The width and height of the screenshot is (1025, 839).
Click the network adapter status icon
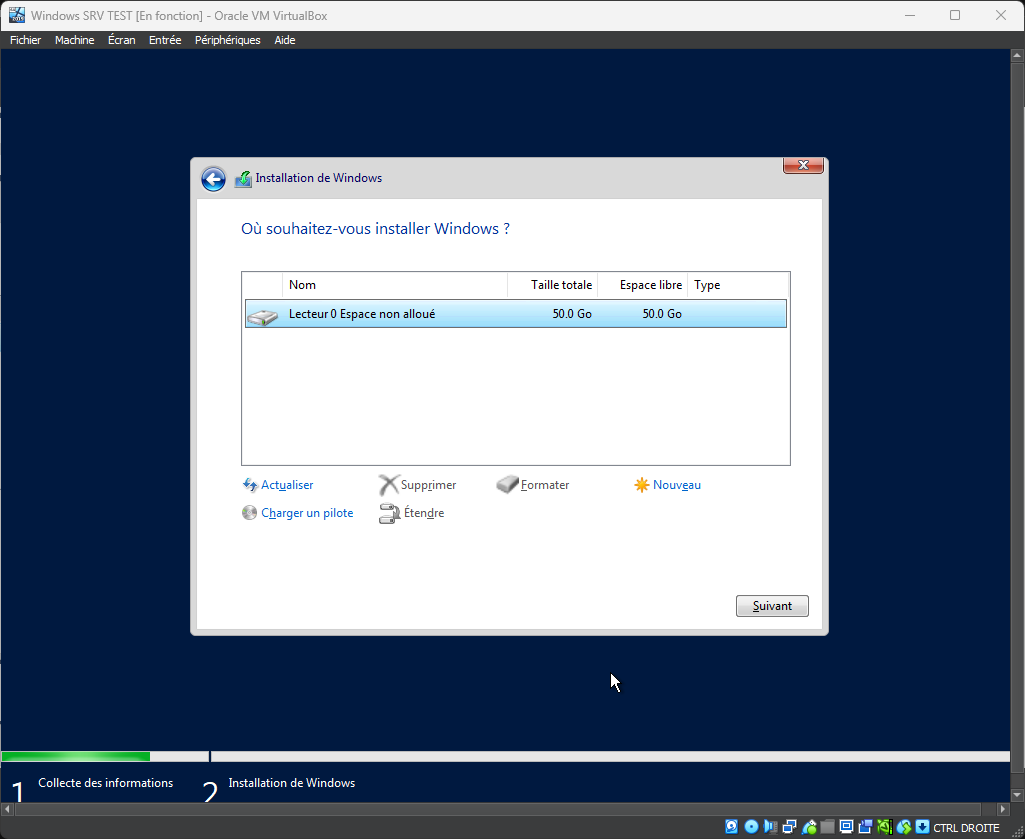(789, 827)
